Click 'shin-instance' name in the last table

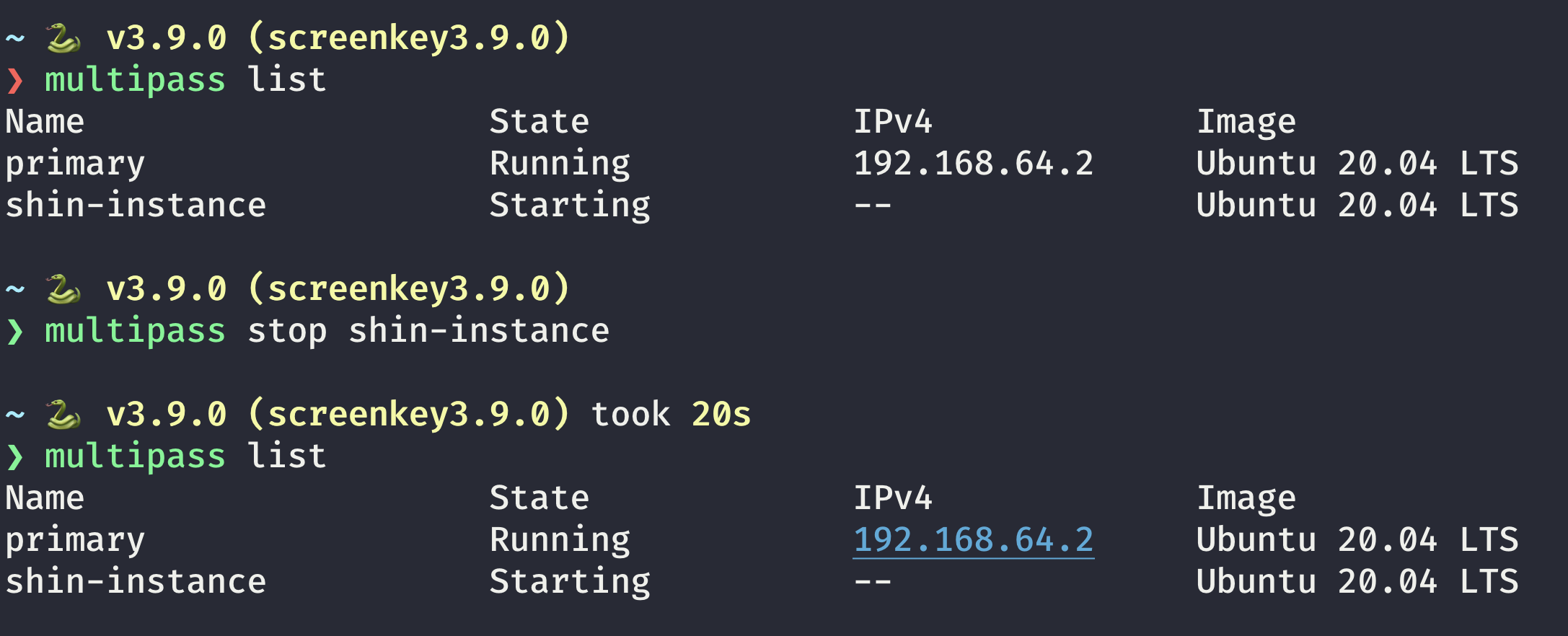click(x=136, y=581)
